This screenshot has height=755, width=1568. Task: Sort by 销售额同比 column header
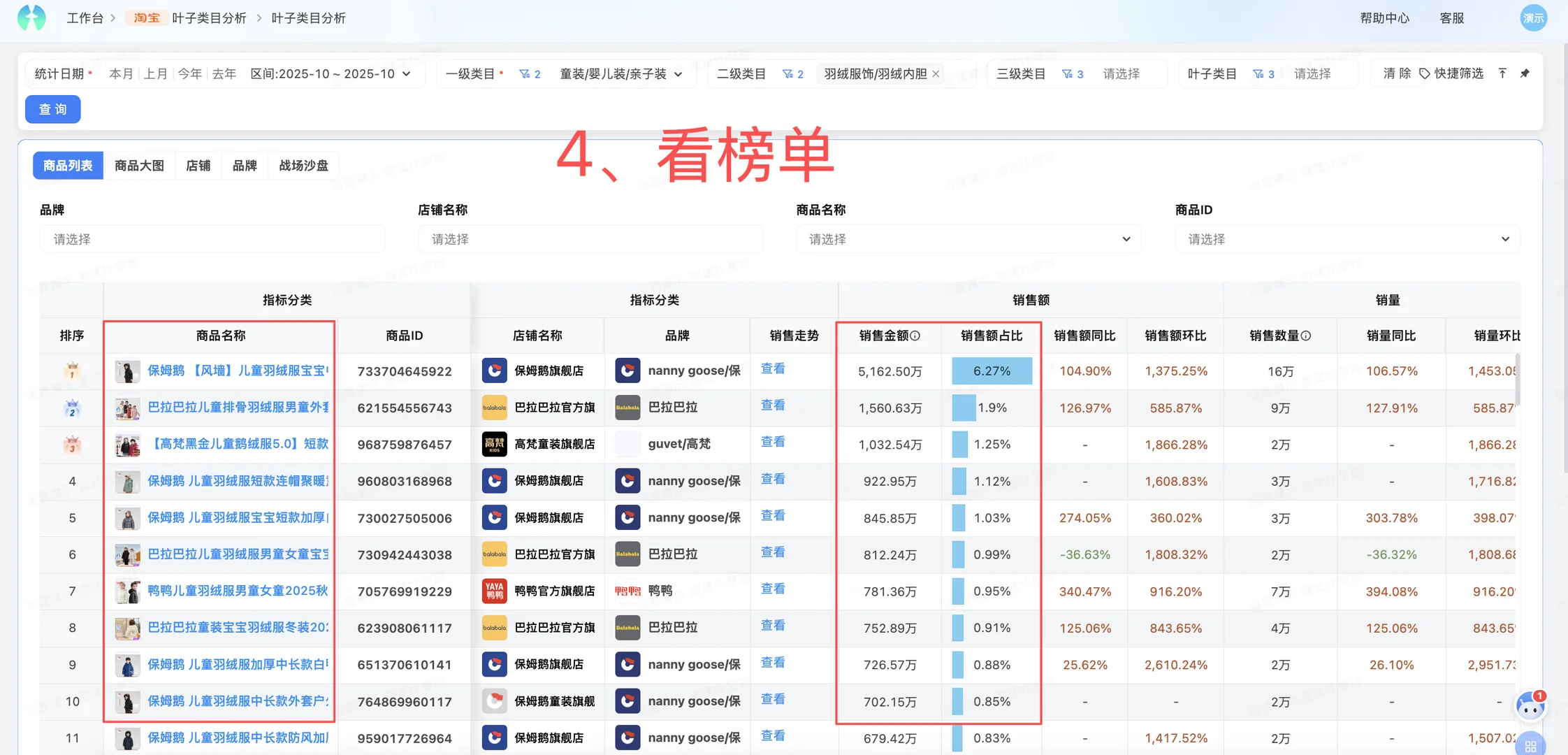(1084, 336)
